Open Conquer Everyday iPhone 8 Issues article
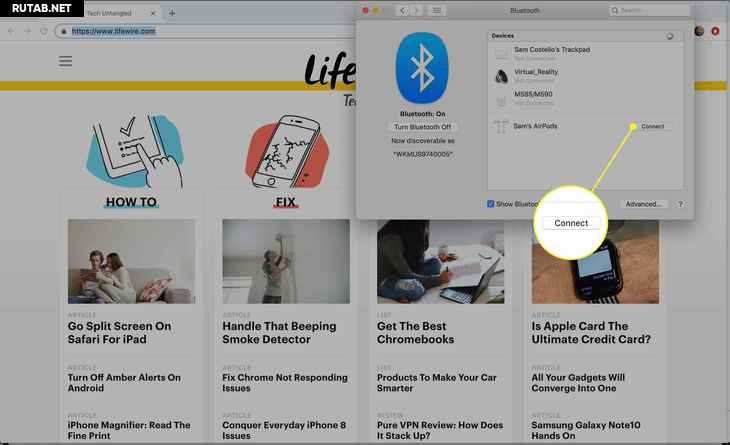 tap(284, 430)
